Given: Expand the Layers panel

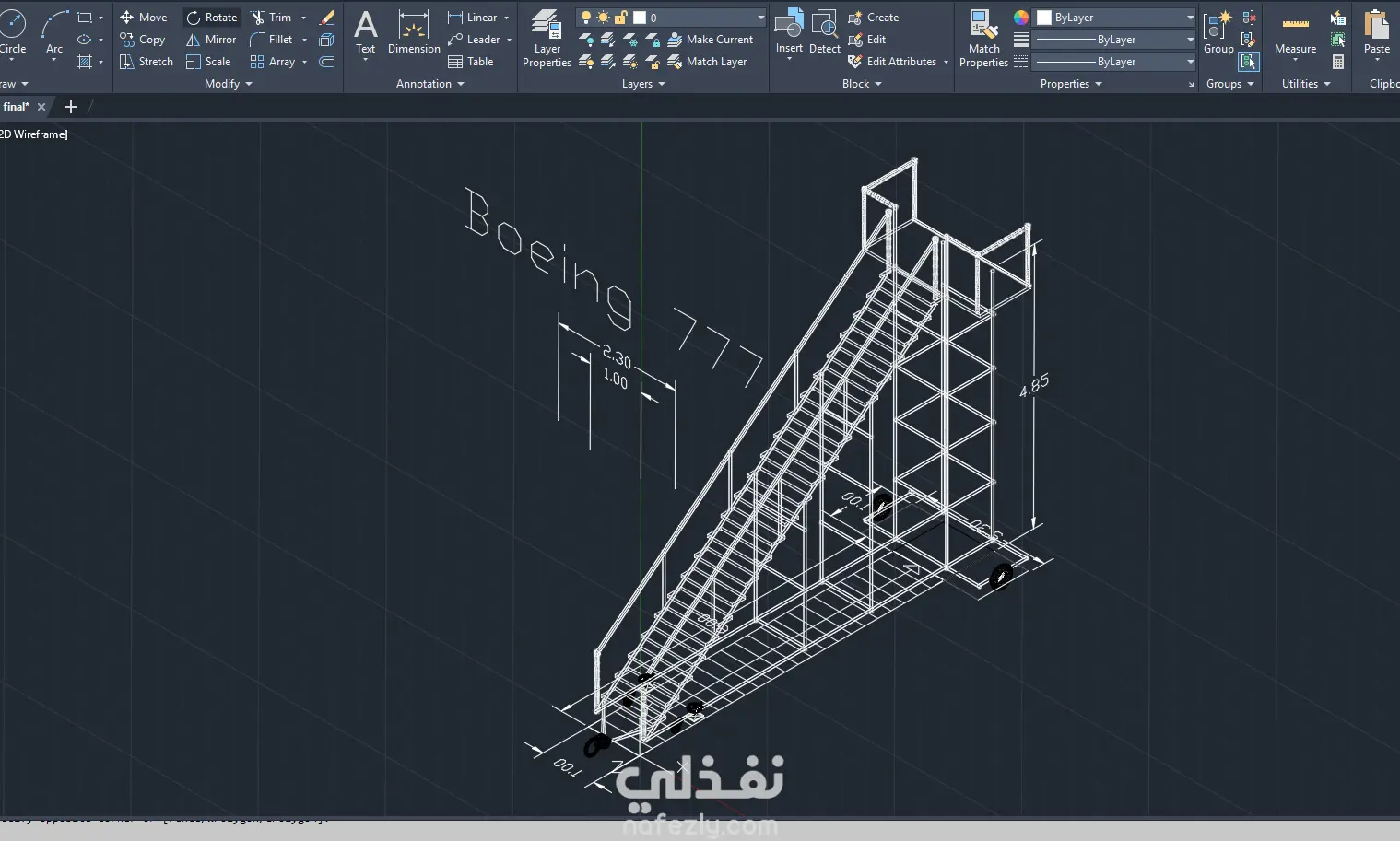Looking at the screenshot, I should coord(643,84).
